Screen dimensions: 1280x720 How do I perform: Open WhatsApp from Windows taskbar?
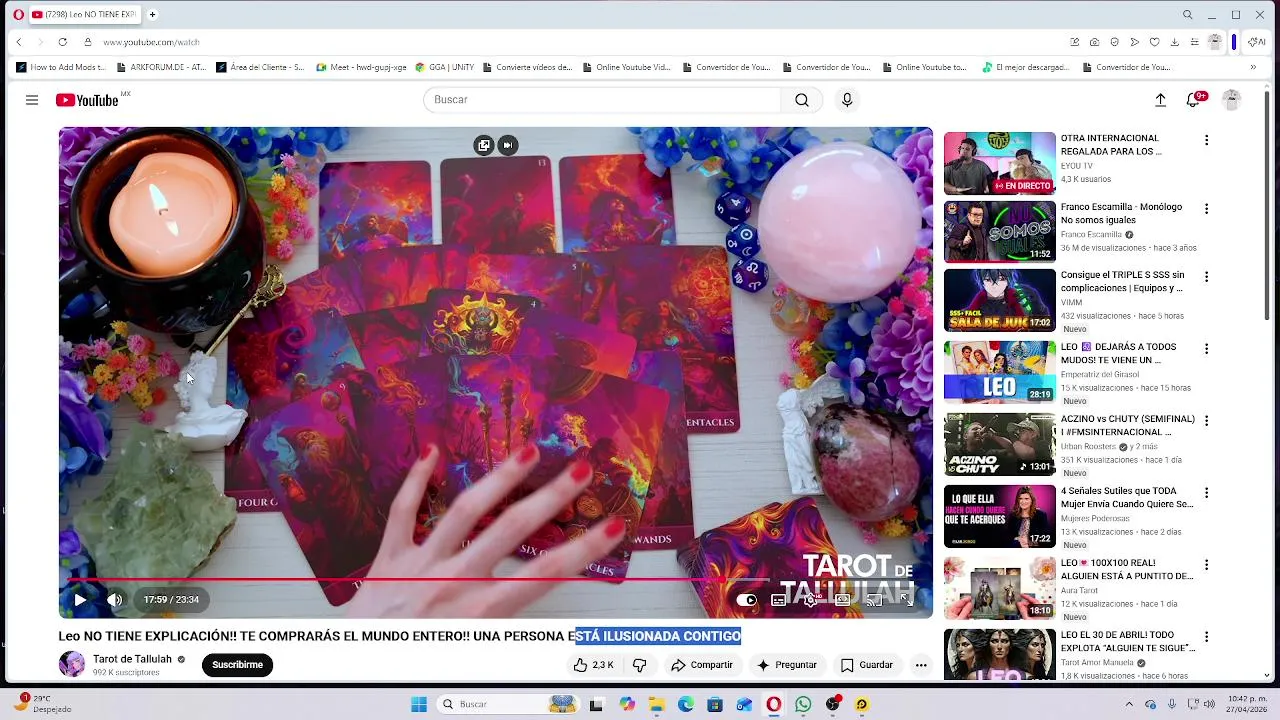click(803, 704)
